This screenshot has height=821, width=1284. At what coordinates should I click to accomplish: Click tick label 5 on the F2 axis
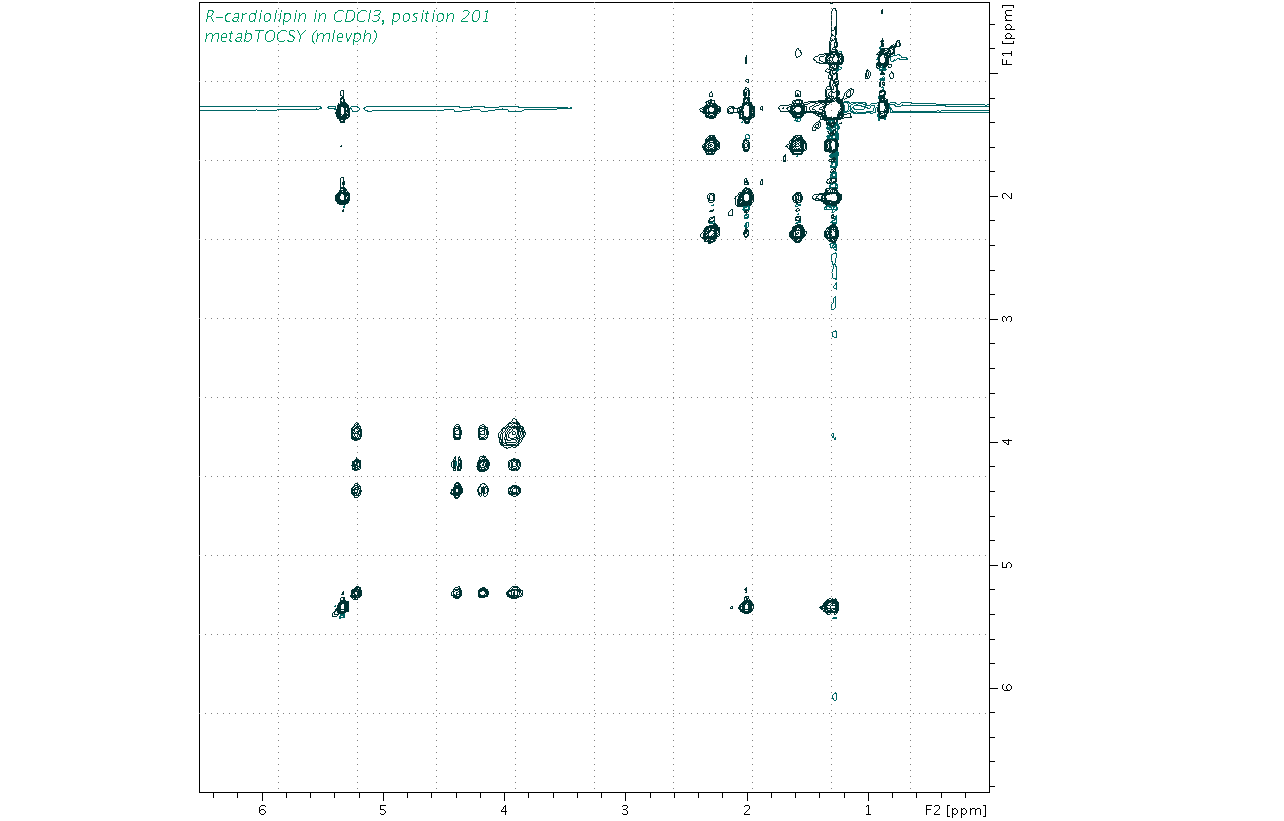point(383,809)
